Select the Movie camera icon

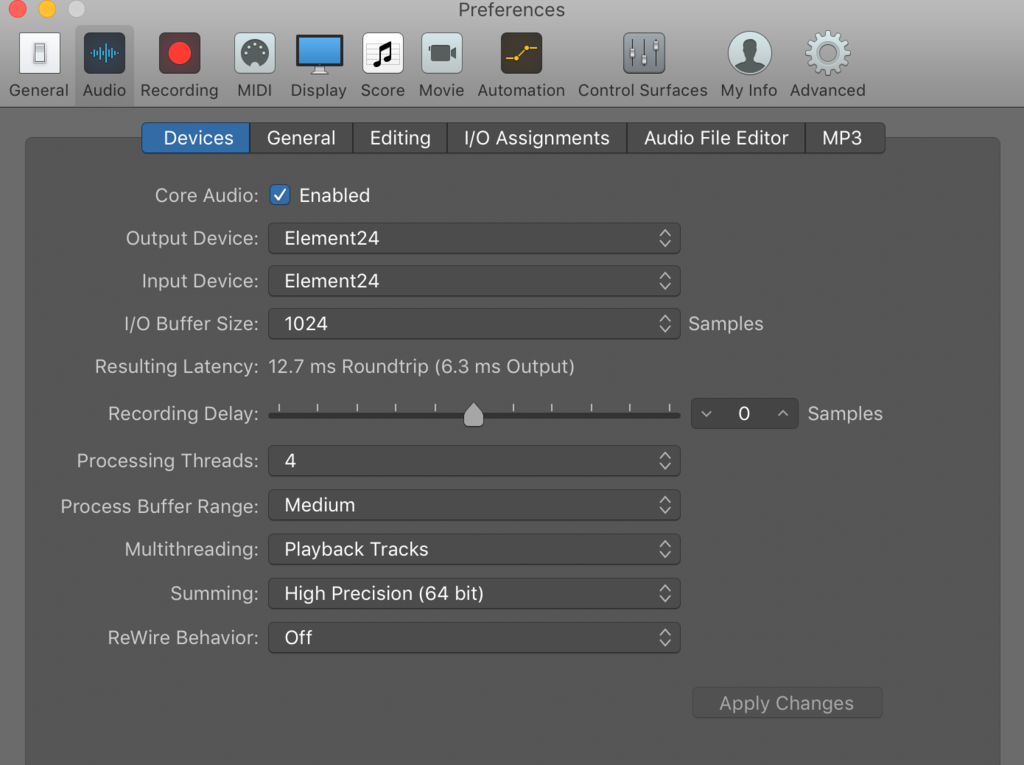(x=441, y=54)
